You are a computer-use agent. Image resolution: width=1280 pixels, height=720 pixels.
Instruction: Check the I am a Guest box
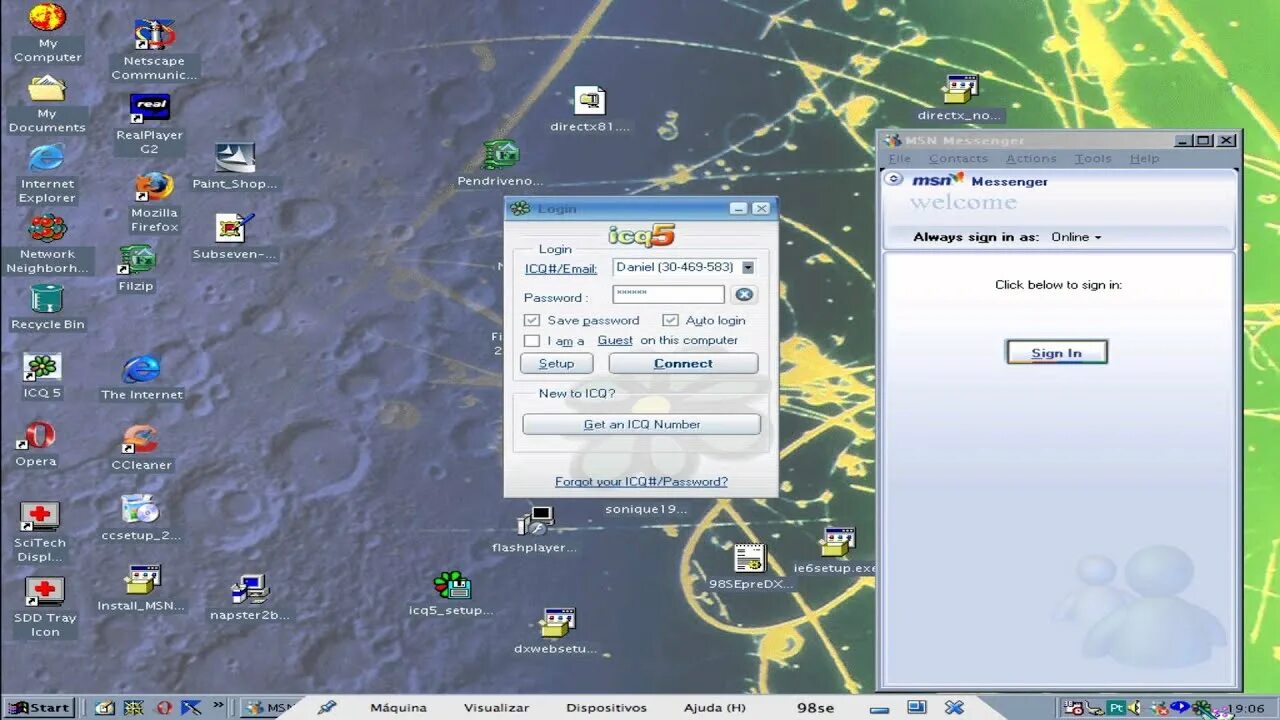[x=532, y=341]
